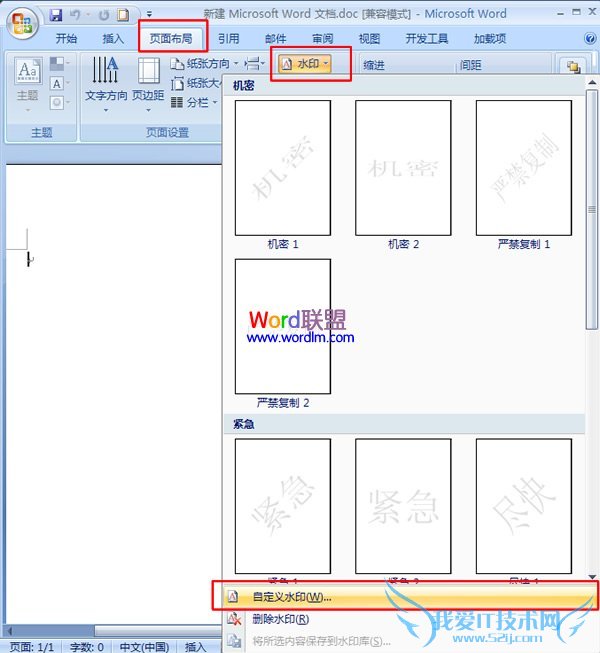Open 文字方向 text direction menu
Viewport: 600px width, 653px height.
click(106, 85)
